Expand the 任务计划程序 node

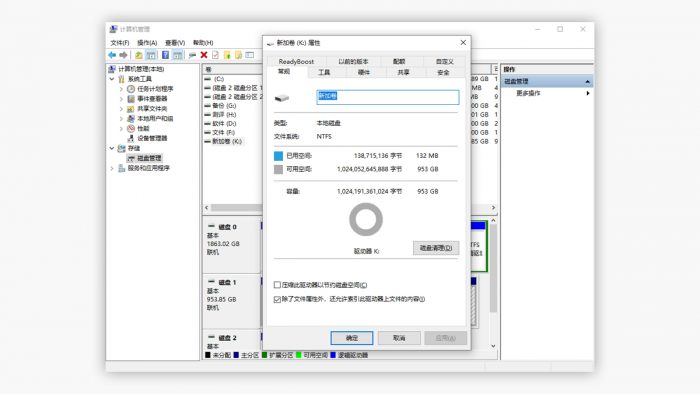click(121, 89)
